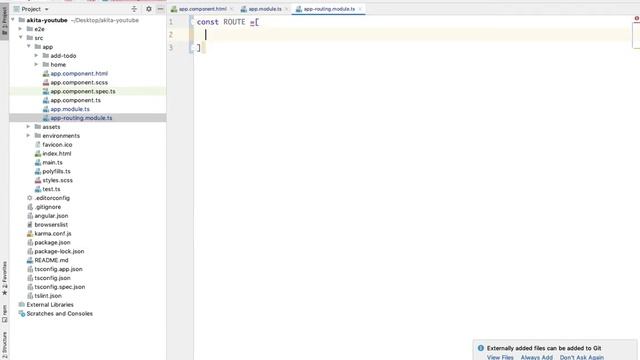The image size is (640, 360).
Task: Click the index.html file icon
Action: click(x=38, y=153)
